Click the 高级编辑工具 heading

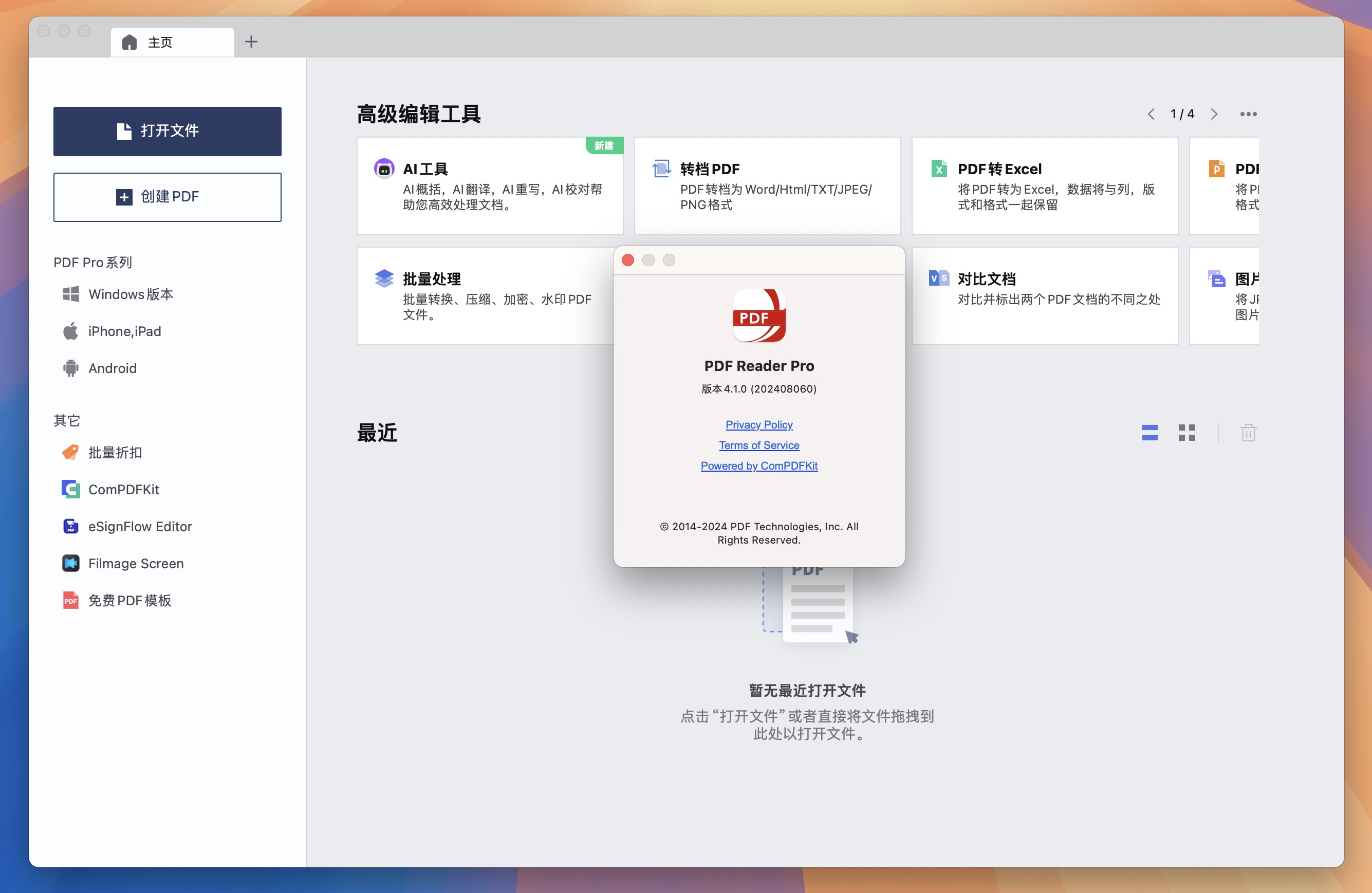418,114
